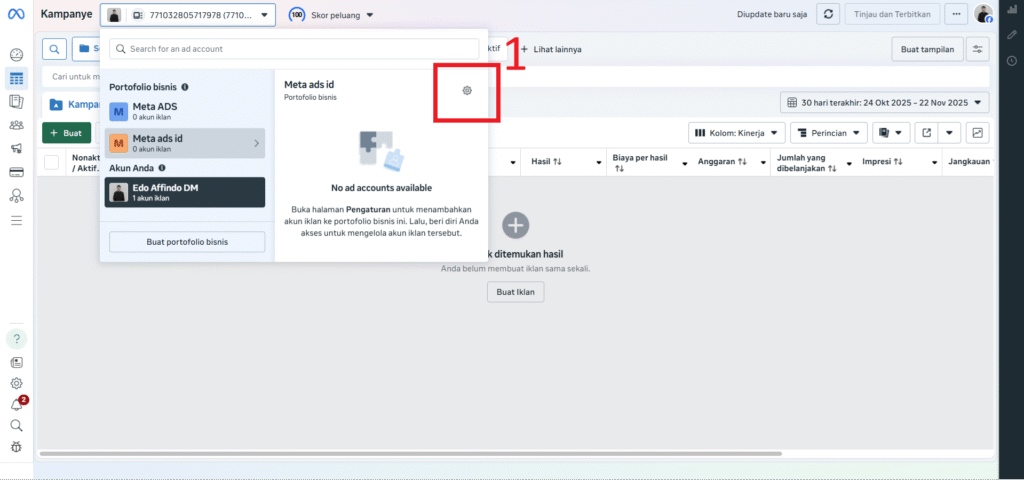The width and height of the screenshot is (1024, 482).
Task: Select the Edo Affindo DM account
Action: tap(185, 192)
